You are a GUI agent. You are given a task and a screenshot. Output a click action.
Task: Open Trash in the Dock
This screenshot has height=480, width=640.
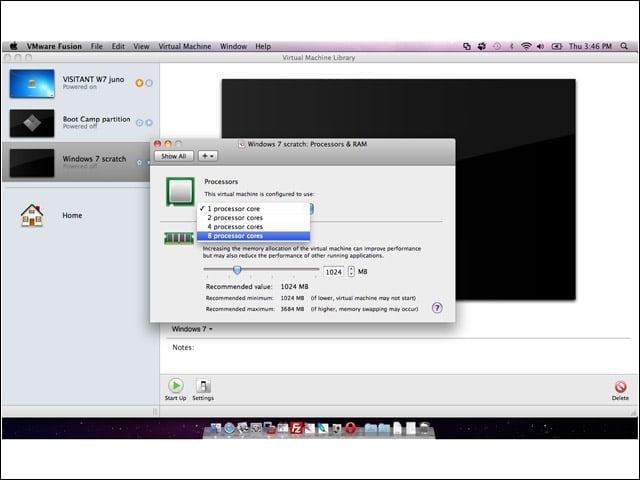424,428
